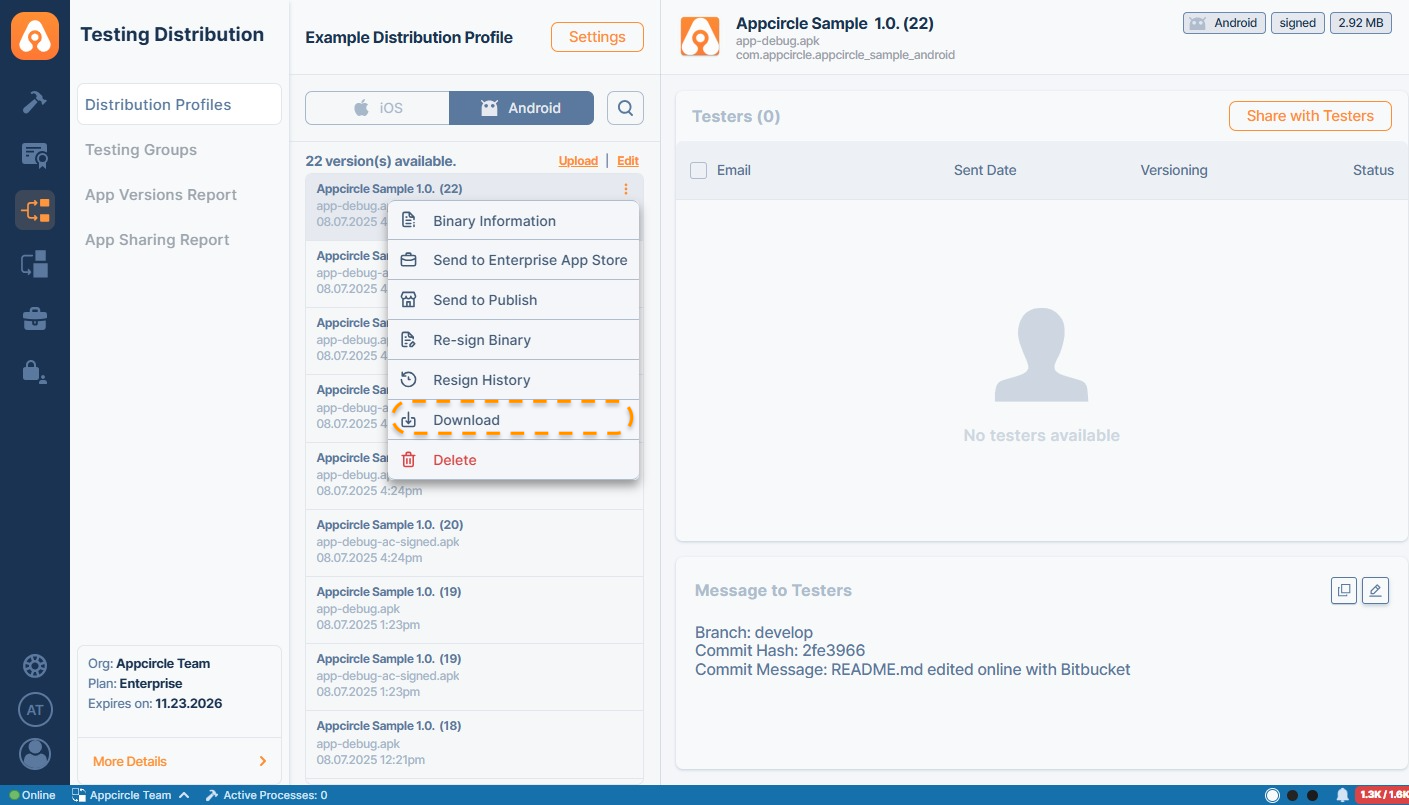Click the Appcircle logo in sidebar
This screenshot has width=1409, height=805.
(35, 37)
